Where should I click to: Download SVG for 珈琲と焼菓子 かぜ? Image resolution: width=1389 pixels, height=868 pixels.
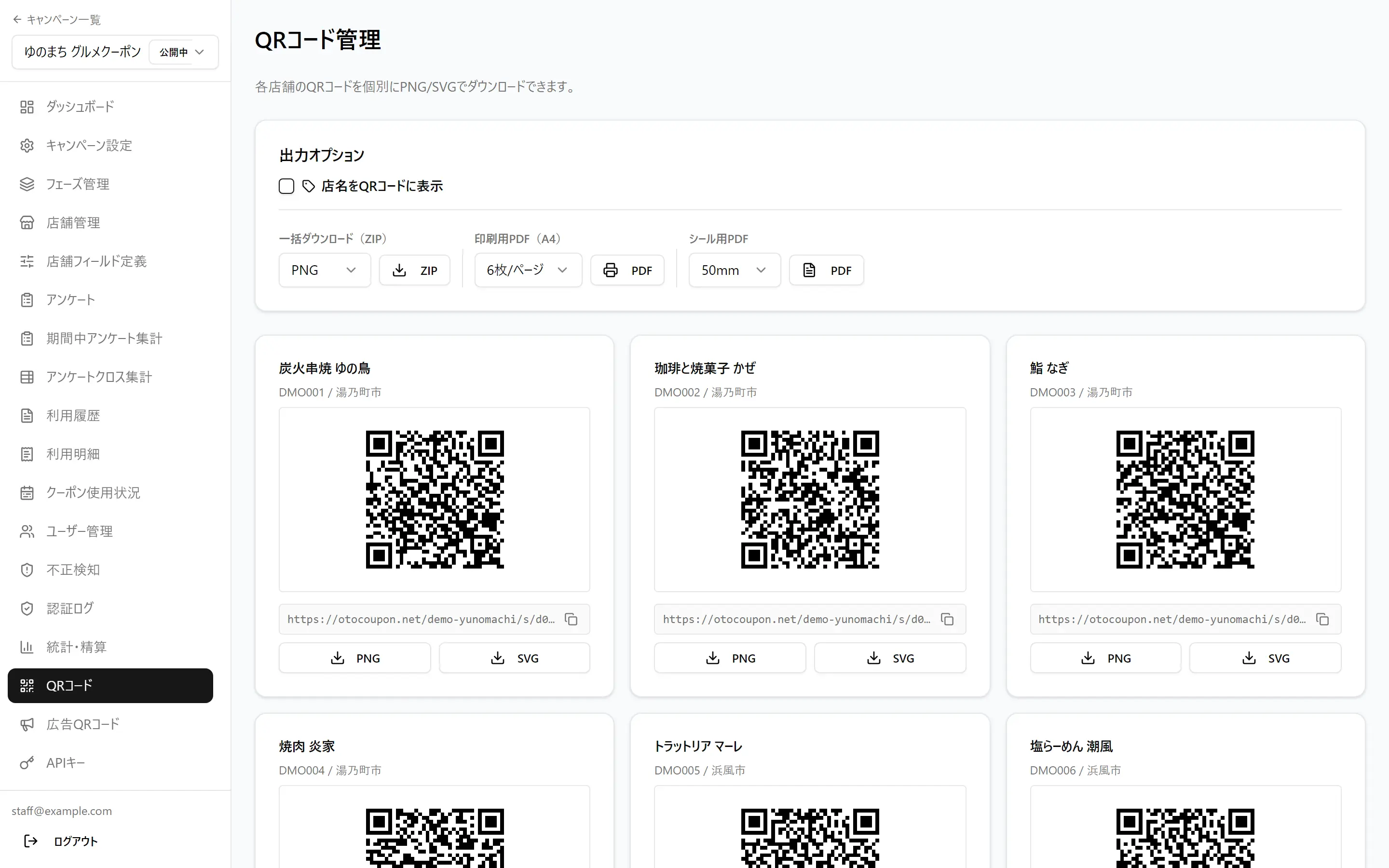tap(890, 658)
